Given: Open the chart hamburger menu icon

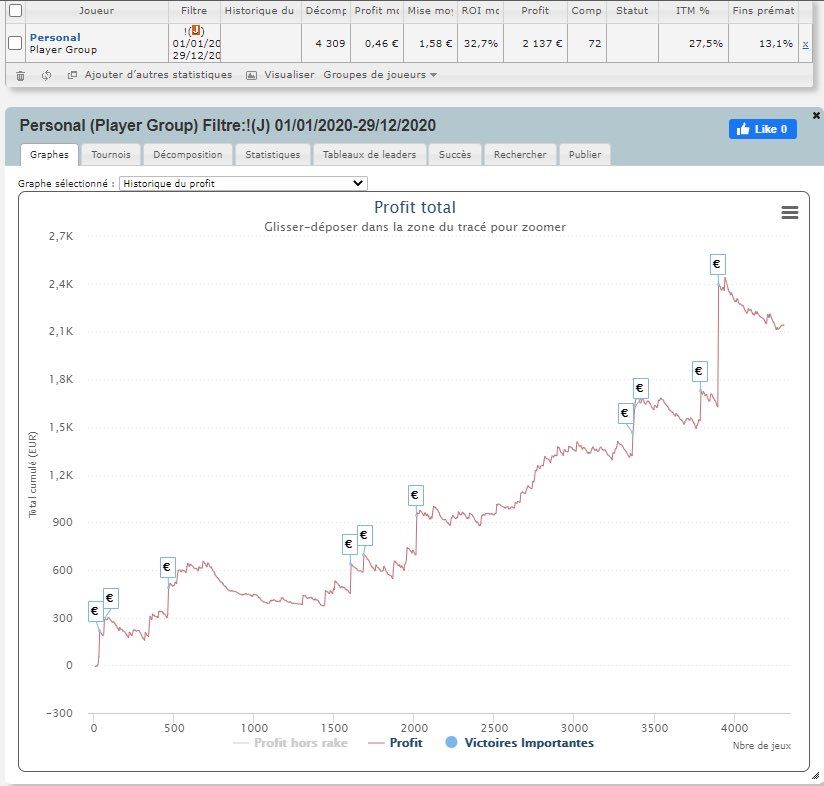Looking at the screenshot, I should coord(790,212).
